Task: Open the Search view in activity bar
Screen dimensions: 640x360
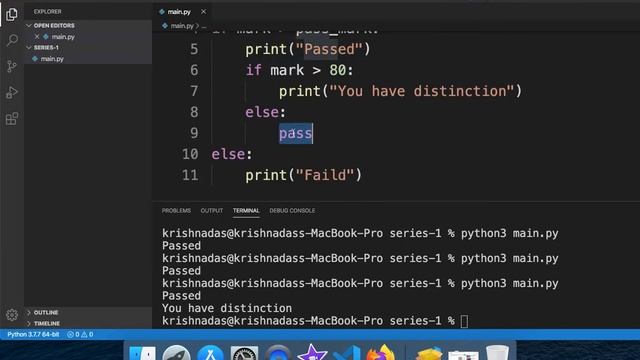Action: tap(12, 40)
